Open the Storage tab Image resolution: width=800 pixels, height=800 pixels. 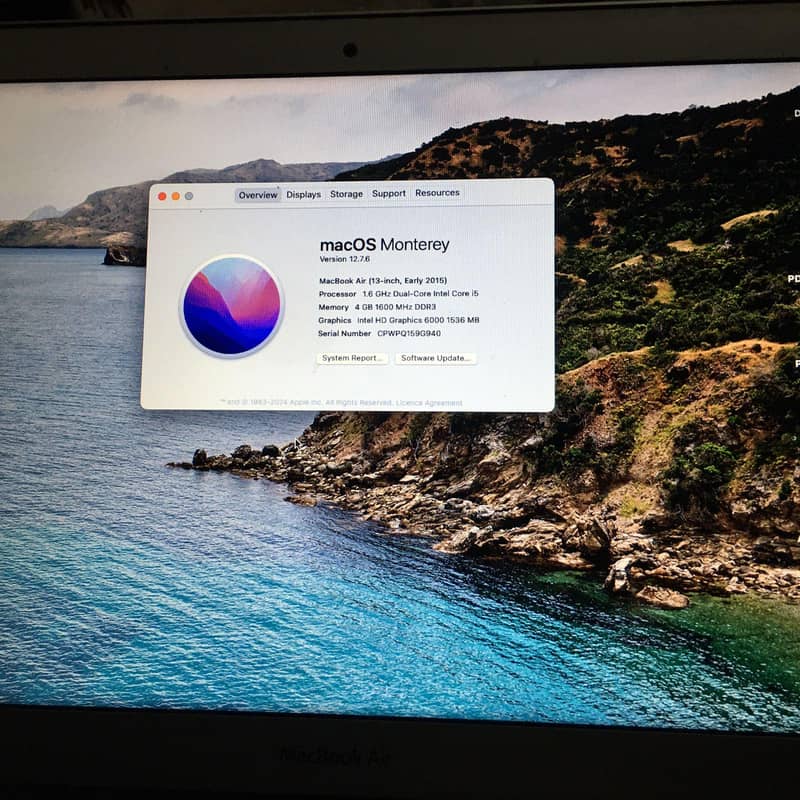coord(346,194)
